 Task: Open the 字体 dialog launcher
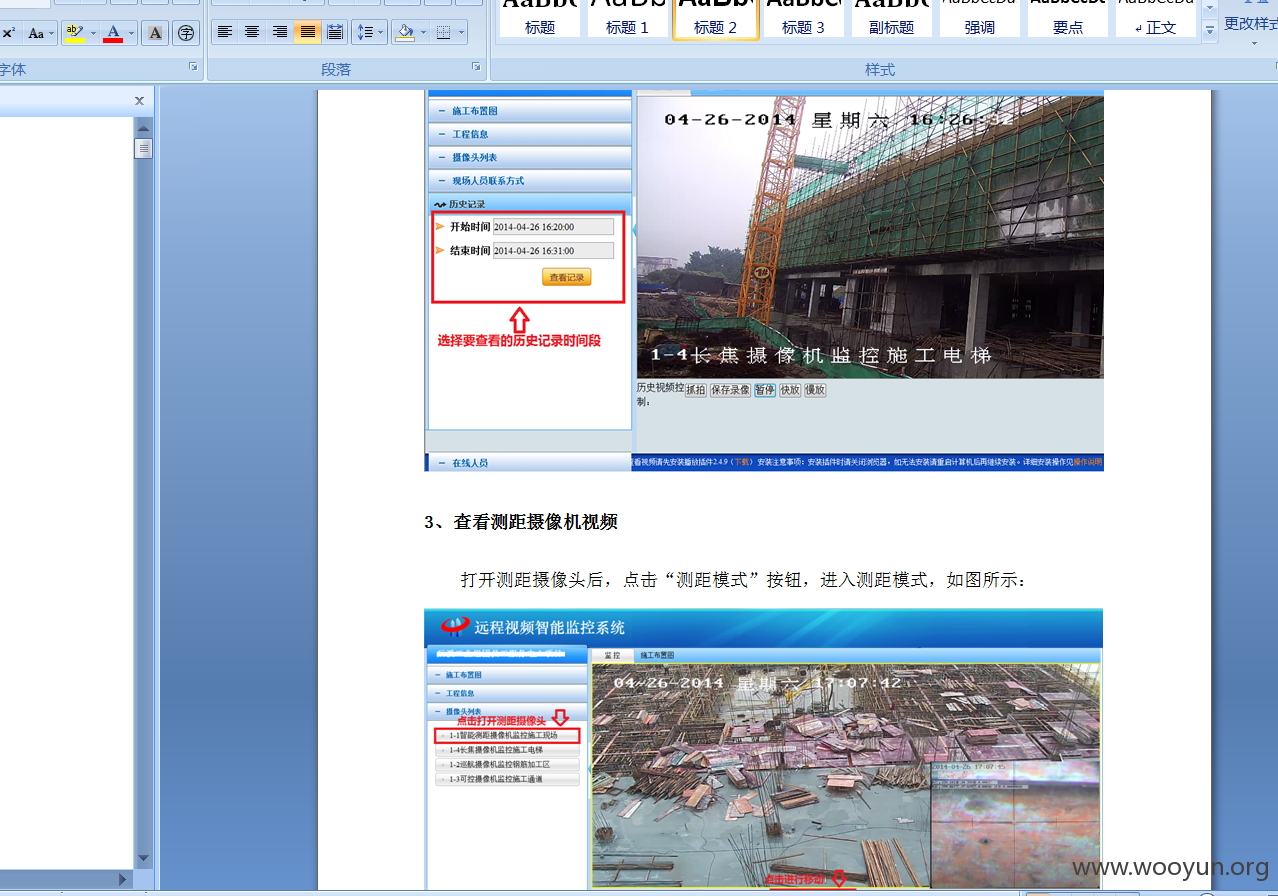(x=194, y=67)
